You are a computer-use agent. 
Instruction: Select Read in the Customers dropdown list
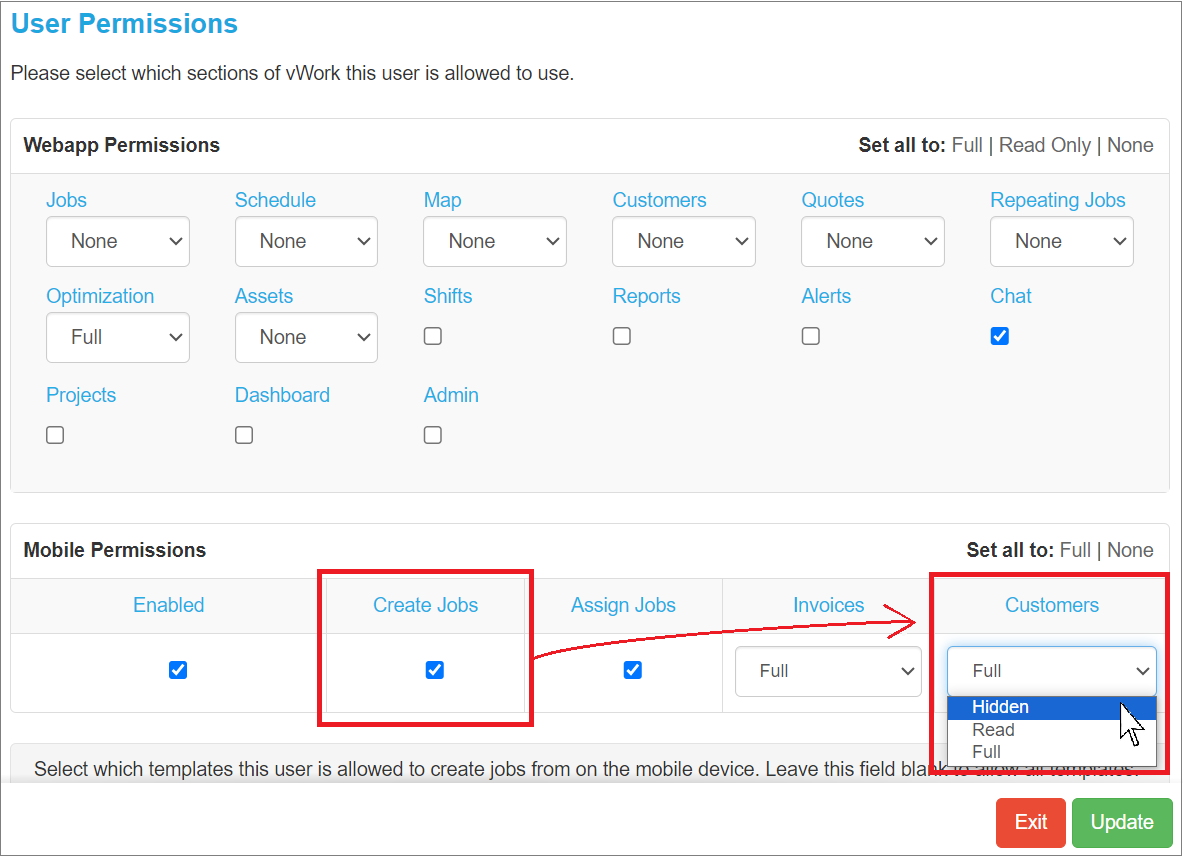click(1052, 730)
